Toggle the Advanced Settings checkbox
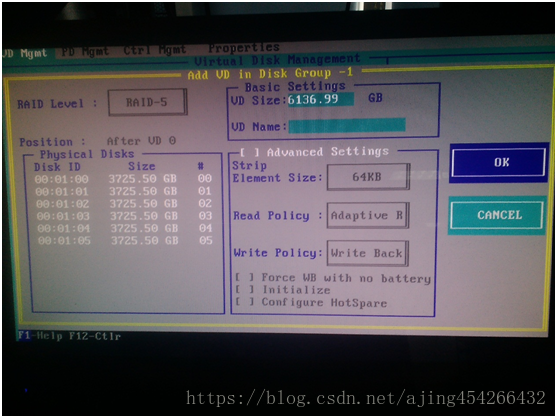Viewport: 557px width, 418px height. click(x=250, y=153)
